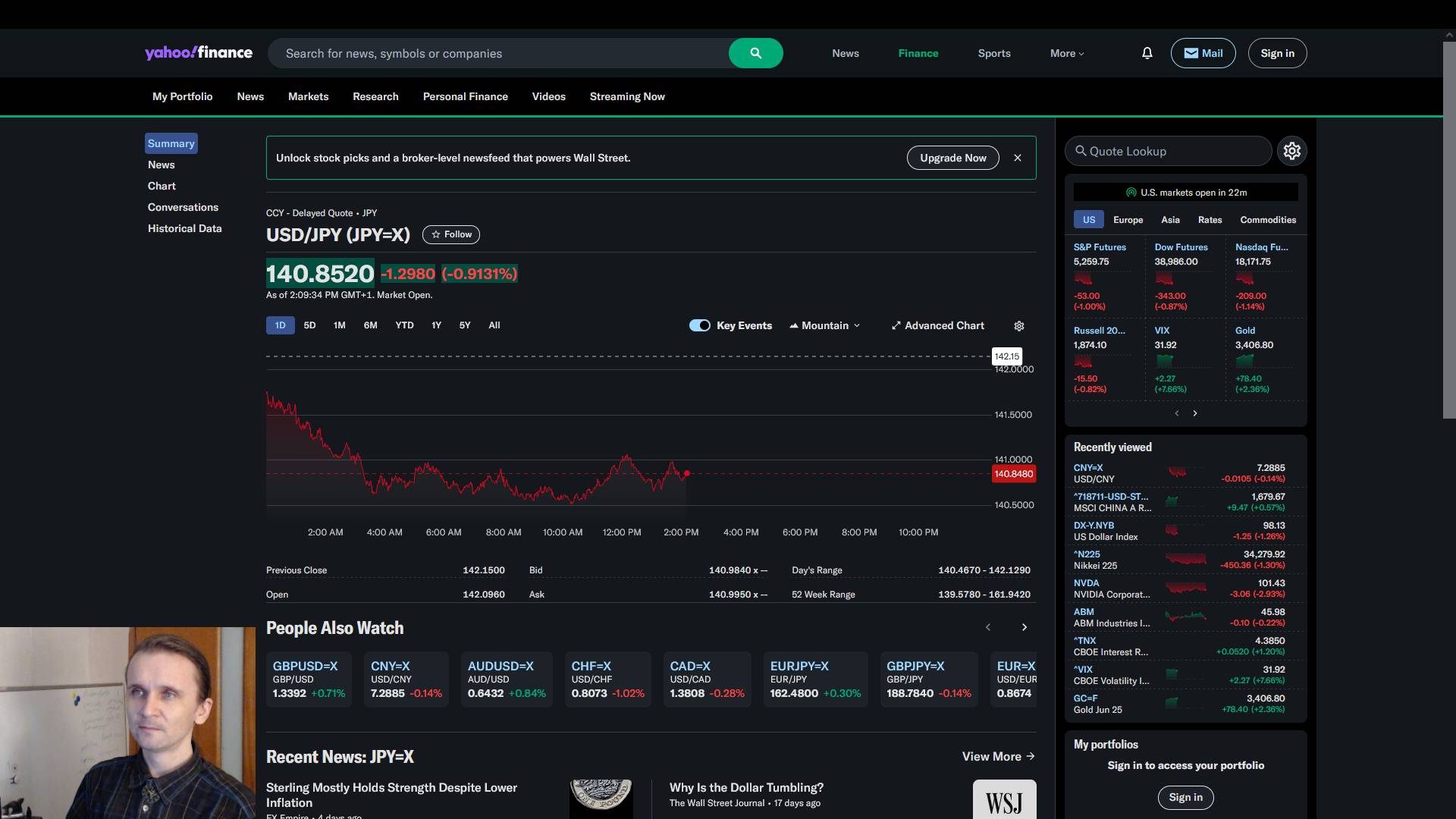1456x819 pixels.
Task: Click the Follow star button
Action: tap(451, 234)
